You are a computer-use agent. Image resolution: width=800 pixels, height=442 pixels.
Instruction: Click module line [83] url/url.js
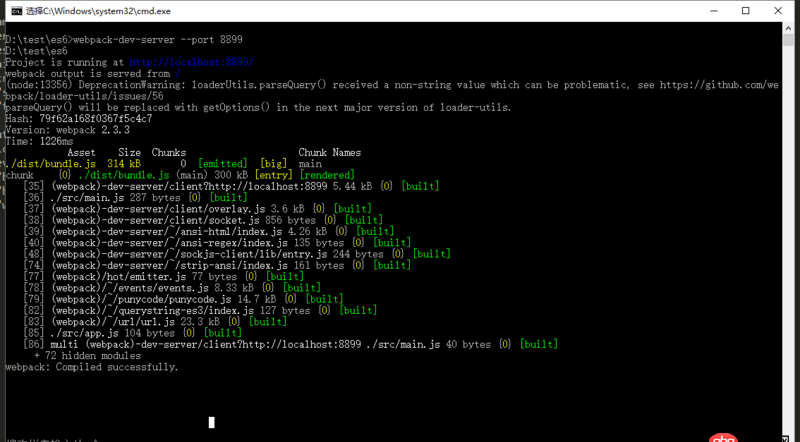(x=155, y=322)
